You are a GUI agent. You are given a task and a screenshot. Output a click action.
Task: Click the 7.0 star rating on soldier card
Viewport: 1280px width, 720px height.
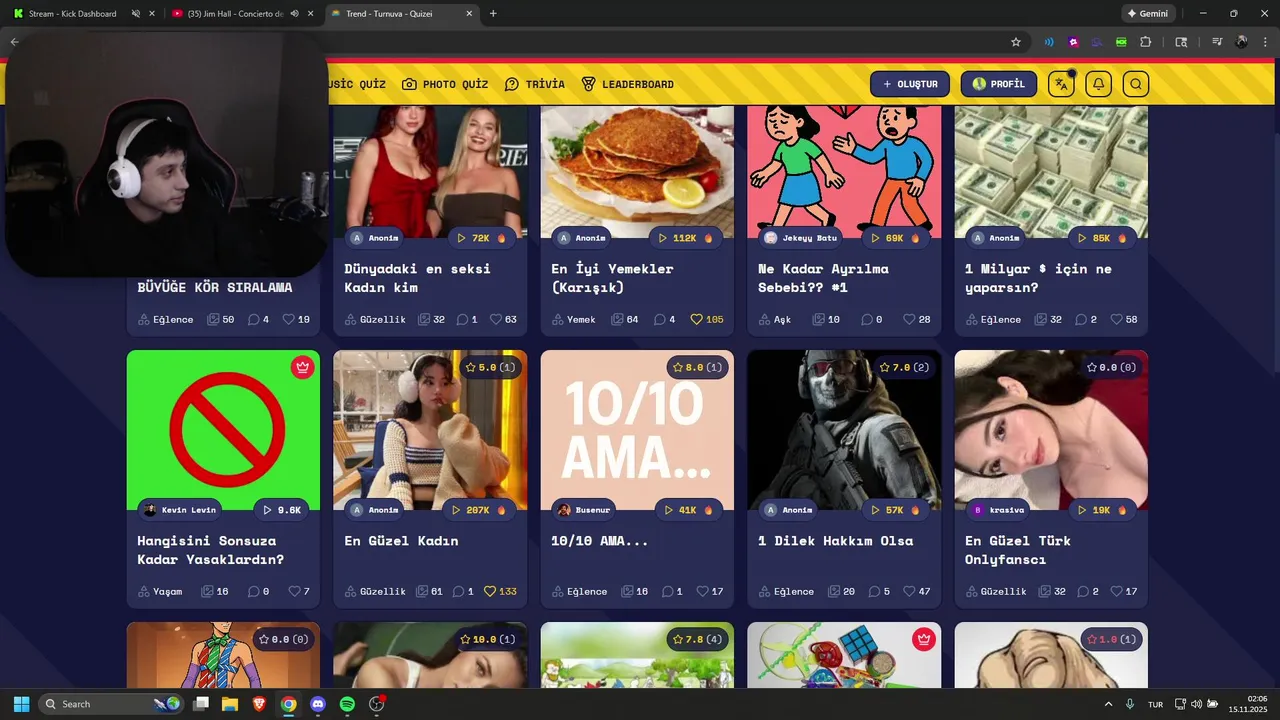coord(904,367)
